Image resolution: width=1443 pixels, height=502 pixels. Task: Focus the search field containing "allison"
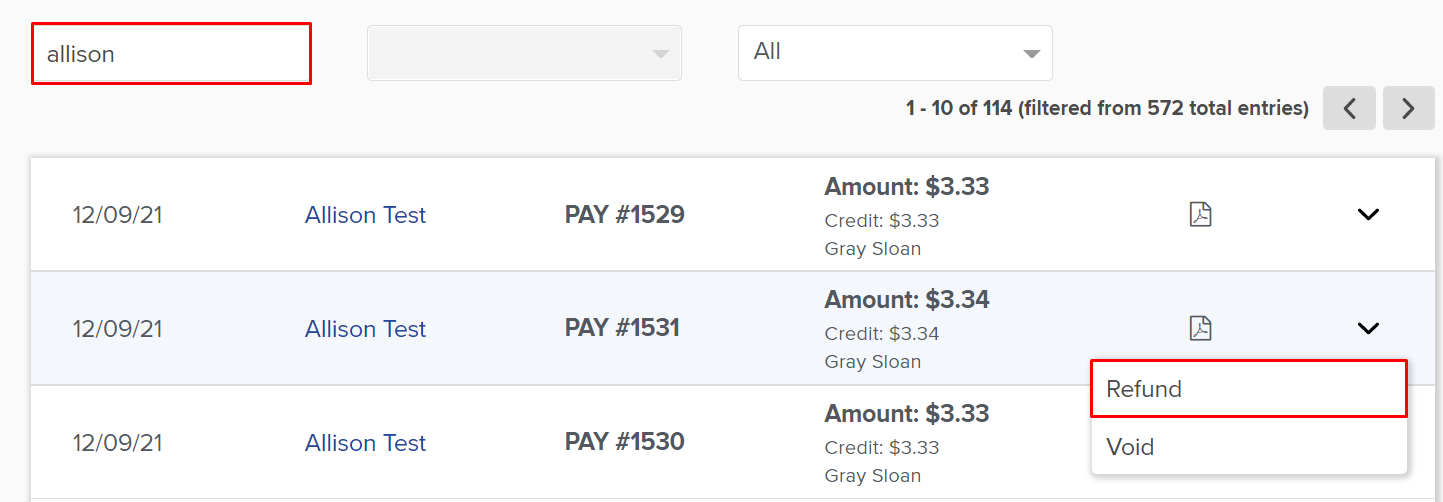[x=171, y=54]
